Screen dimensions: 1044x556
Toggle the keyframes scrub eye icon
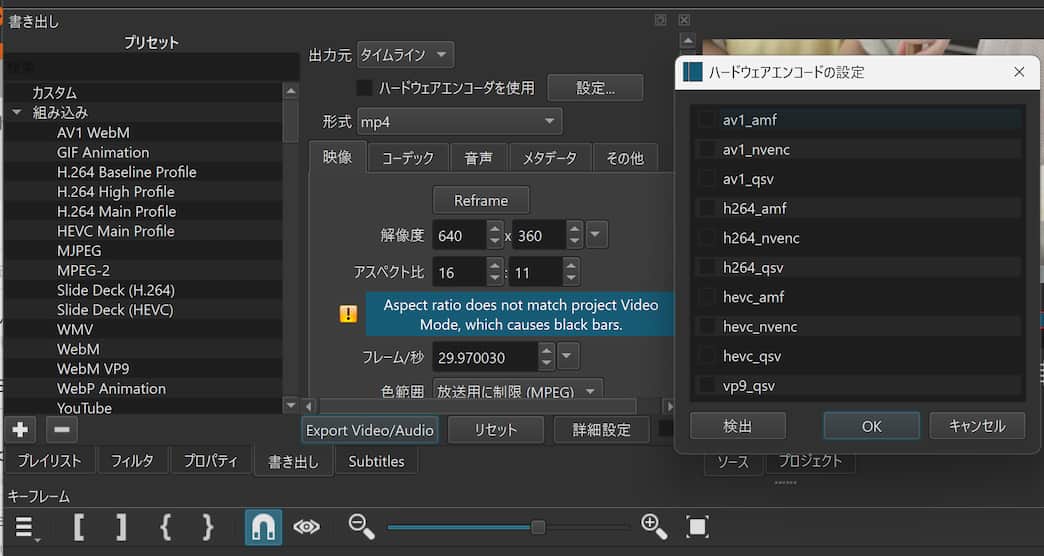click(x=306, y=527)
